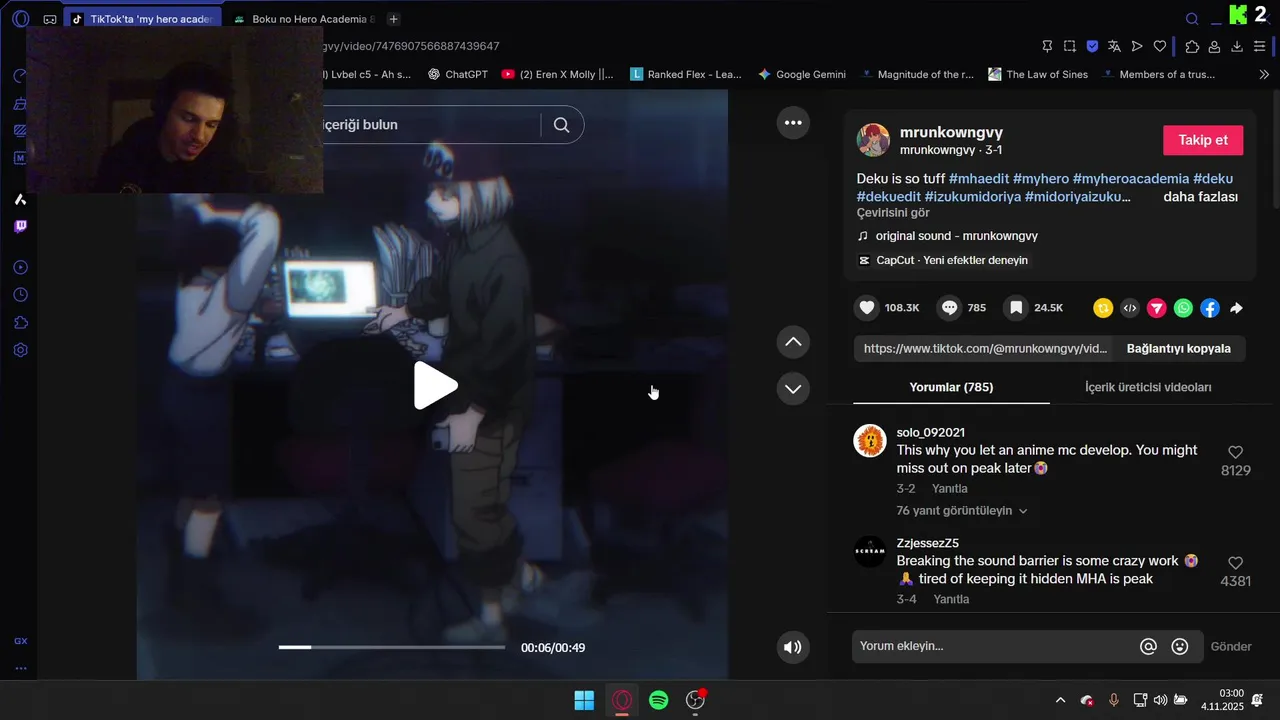The height and width of the screenshot is (720, 1280).
Task: Switch to İçerik üreticisi videoları tab
Action: [x=1148, y=387]
